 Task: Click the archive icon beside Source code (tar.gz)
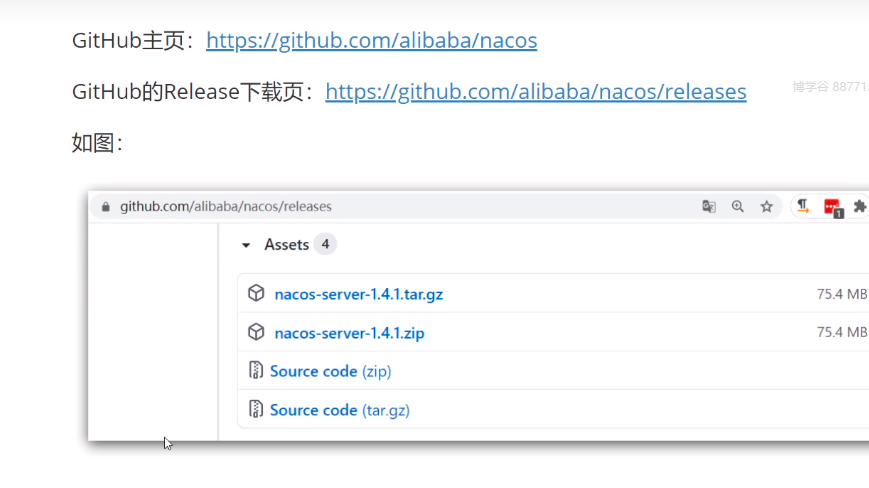255,409
